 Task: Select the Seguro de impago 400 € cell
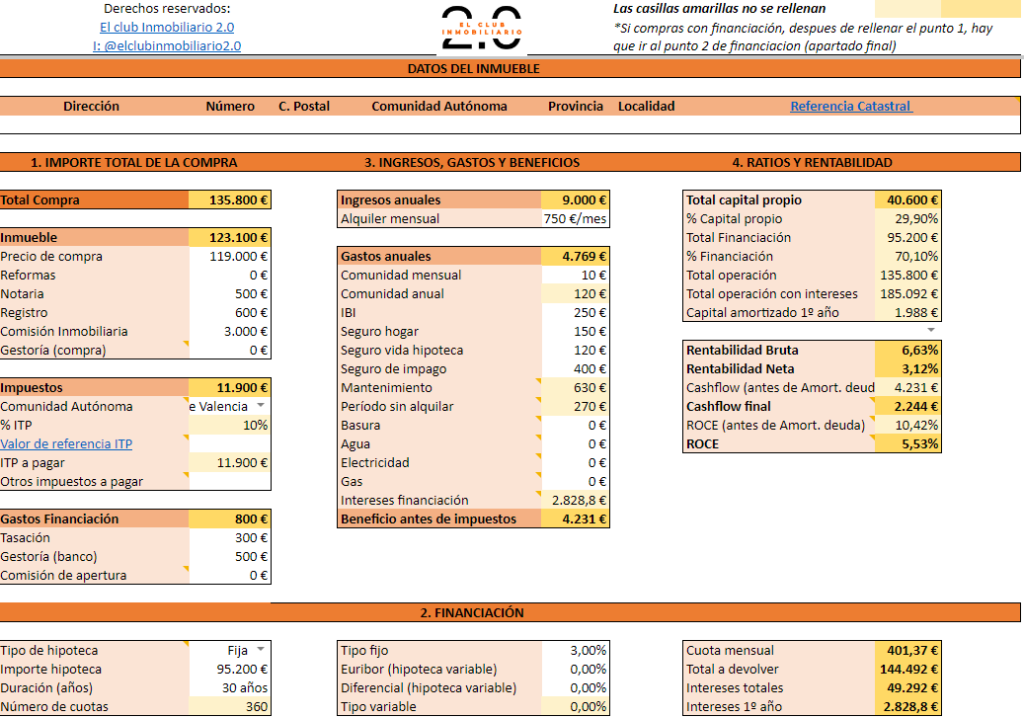(575, 368)
